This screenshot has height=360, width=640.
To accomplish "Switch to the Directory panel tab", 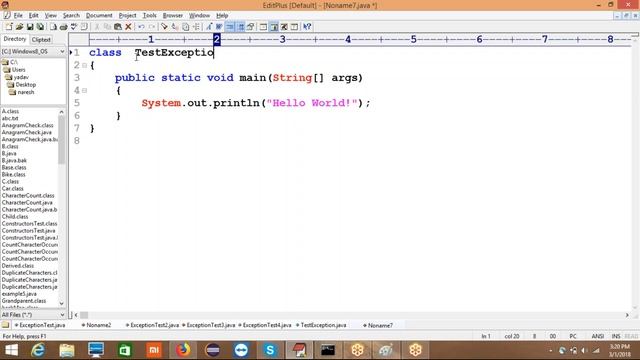I will coord(15,39).
